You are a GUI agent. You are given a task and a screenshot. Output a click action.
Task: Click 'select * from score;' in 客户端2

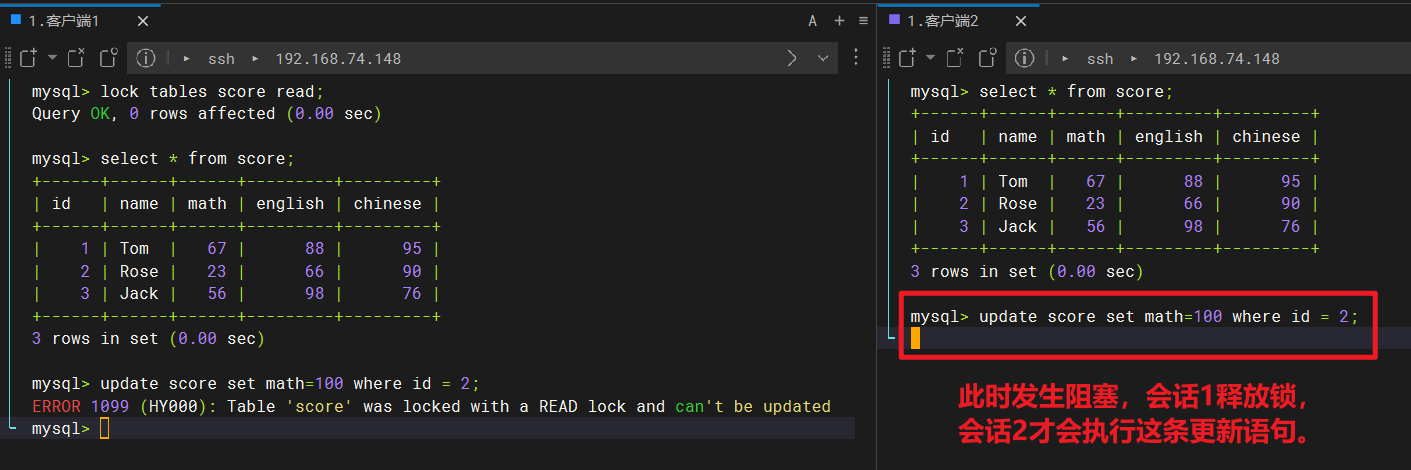[x=1076, y=92]
